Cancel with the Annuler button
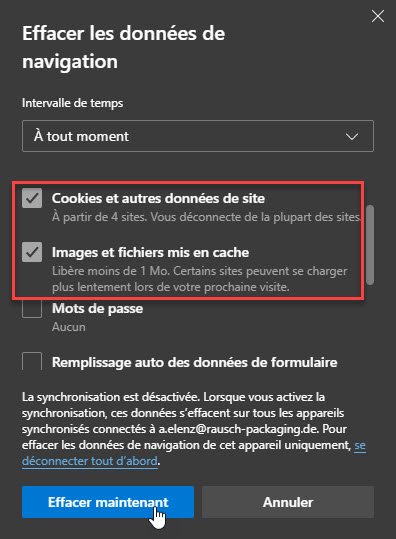The height and width of the screenshot is (539, 396). pyautogui.click(x=288, y=502)
